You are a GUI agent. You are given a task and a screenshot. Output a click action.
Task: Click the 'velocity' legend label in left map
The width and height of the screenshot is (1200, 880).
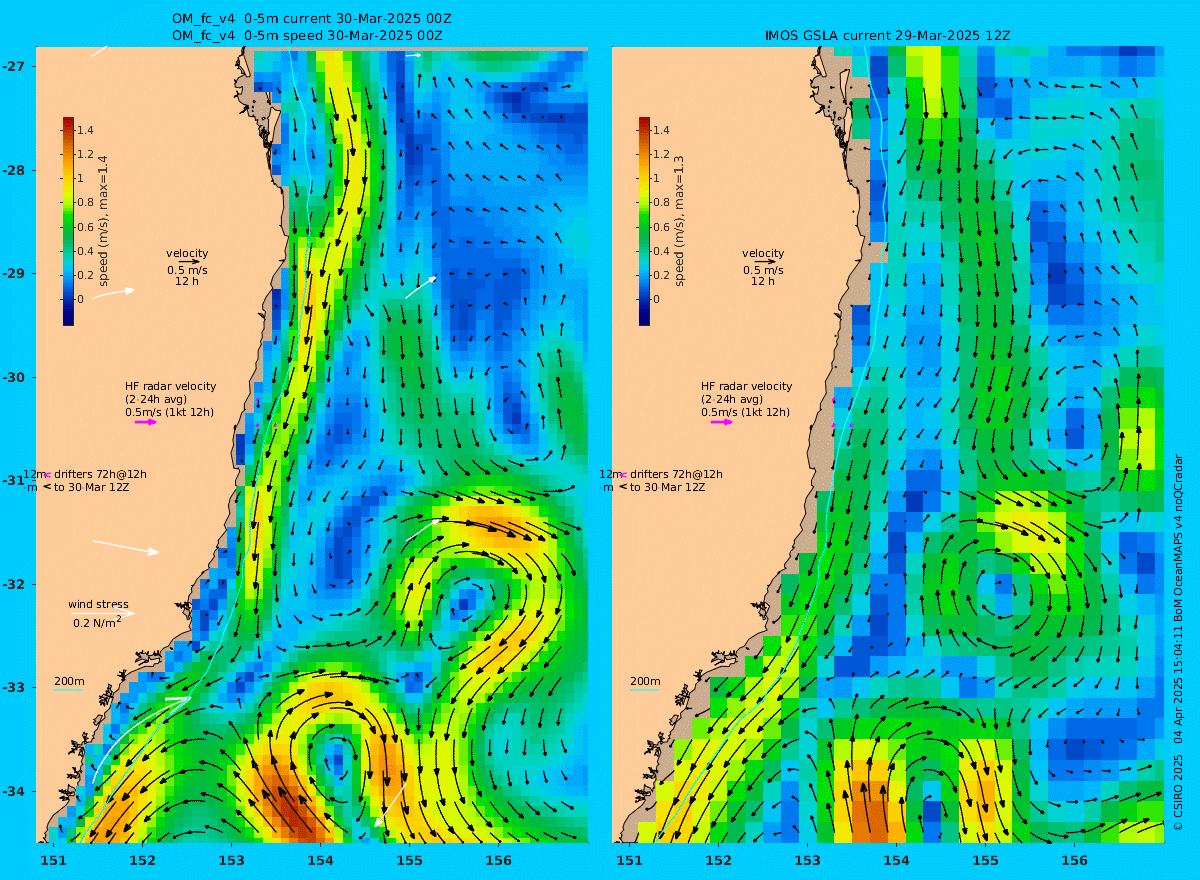point(187,253)
